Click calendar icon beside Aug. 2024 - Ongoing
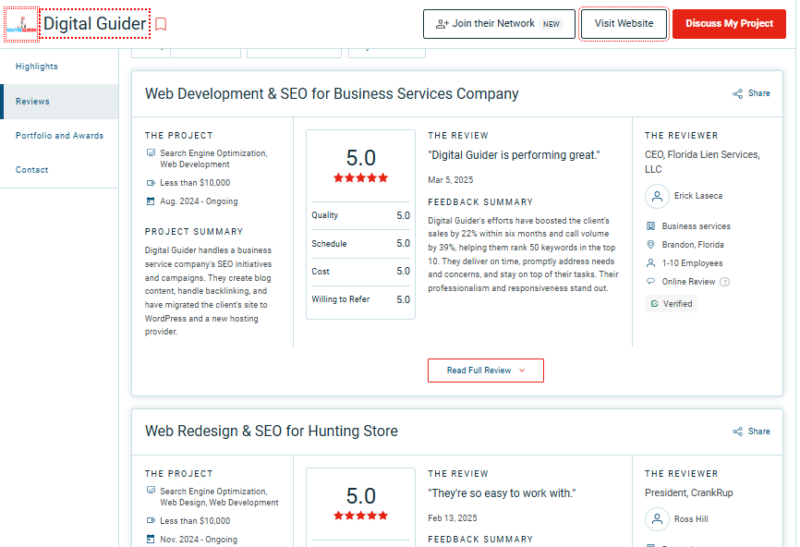This screenshot has width=800, height=547. 151,201
